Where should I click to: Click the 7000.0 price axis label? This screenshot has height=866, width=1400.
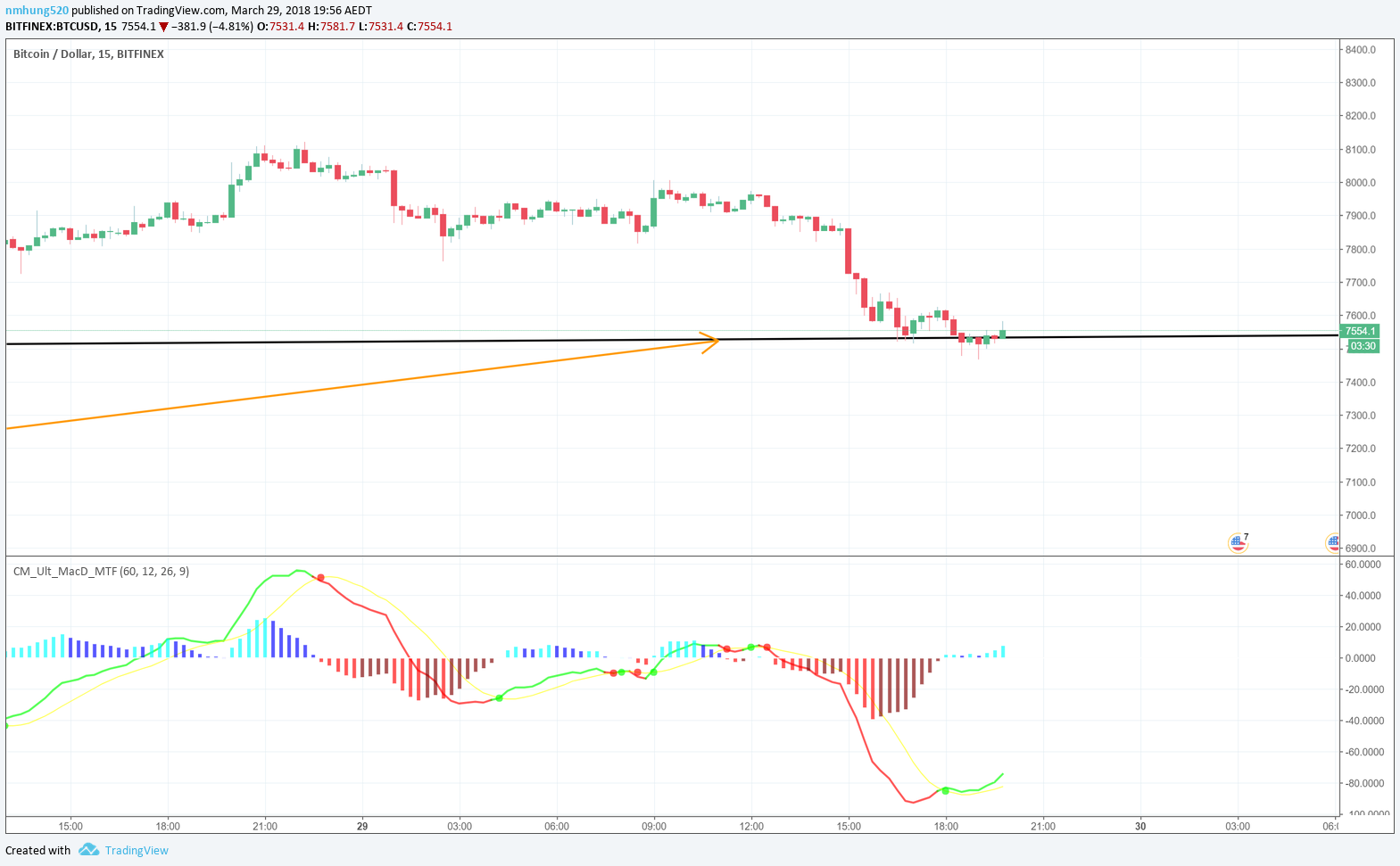[x=1361, y=515]
